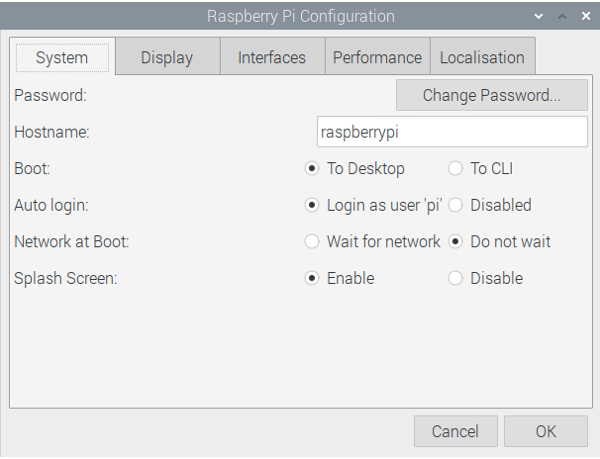Click the Boot: label
The image size is (600, 459).
tap(32, 169)
